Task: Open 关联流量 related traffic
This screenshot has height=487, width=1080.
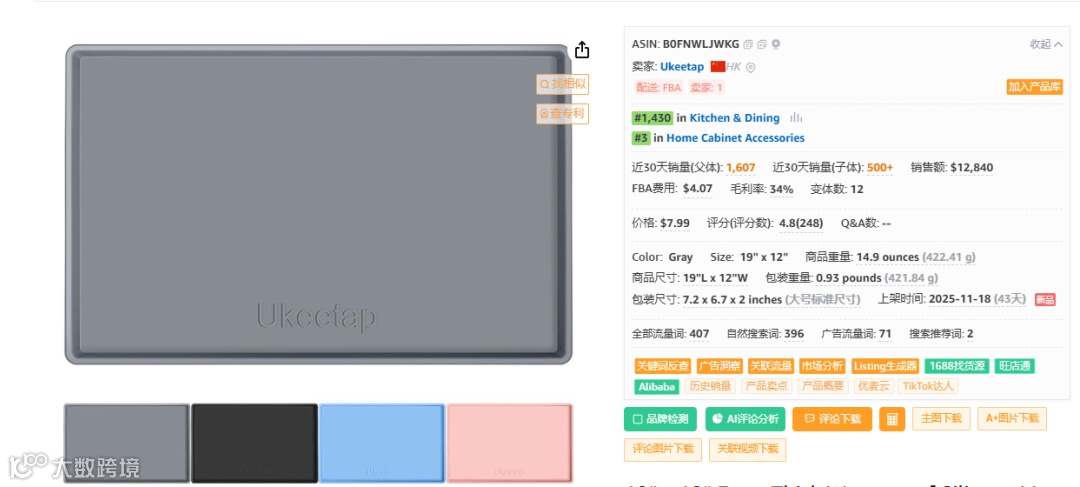Action: (771, 366)
